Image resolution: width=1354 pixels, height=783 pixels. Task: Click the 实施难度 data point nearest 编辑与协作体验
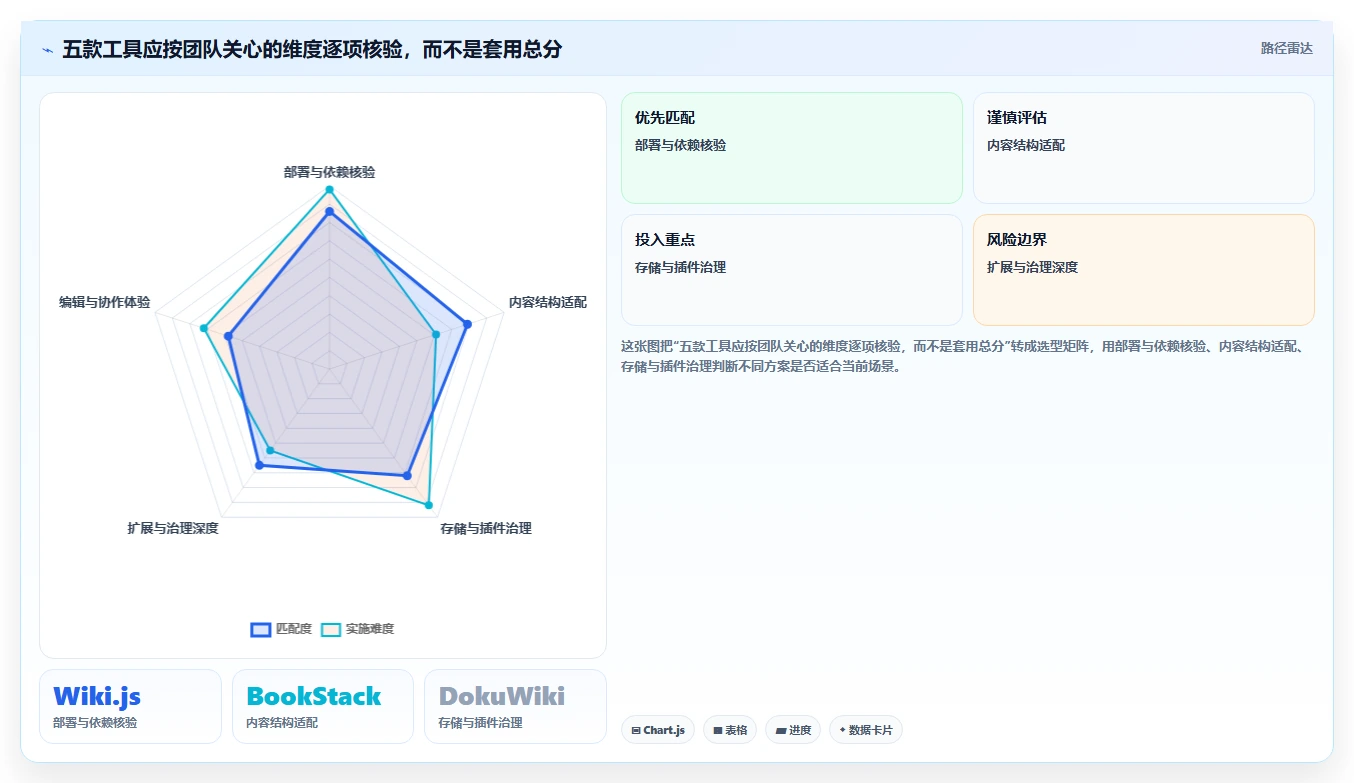click(204, 328)
